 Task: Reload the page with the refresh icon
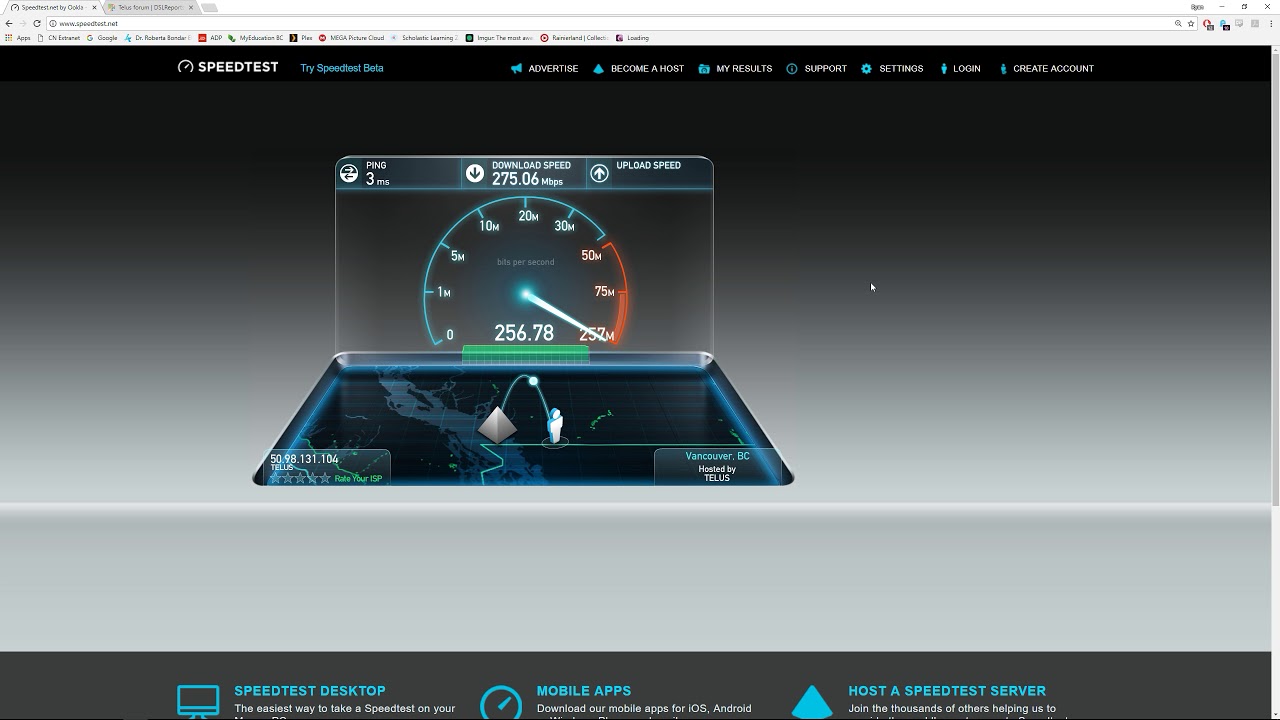tap(37, 23)
